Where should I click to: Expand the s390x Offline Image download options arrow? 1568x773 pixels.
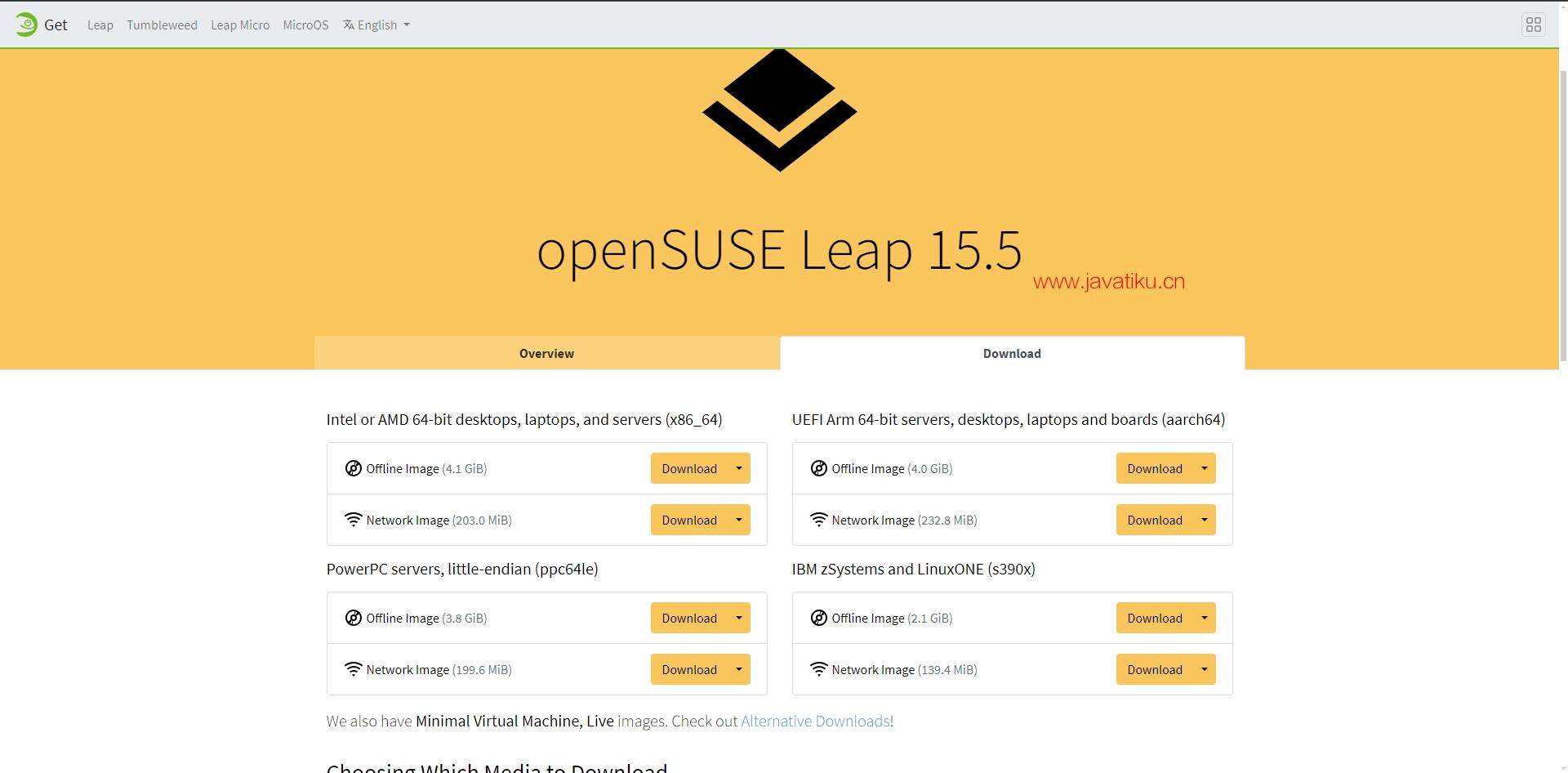(x=1205, y=618)
